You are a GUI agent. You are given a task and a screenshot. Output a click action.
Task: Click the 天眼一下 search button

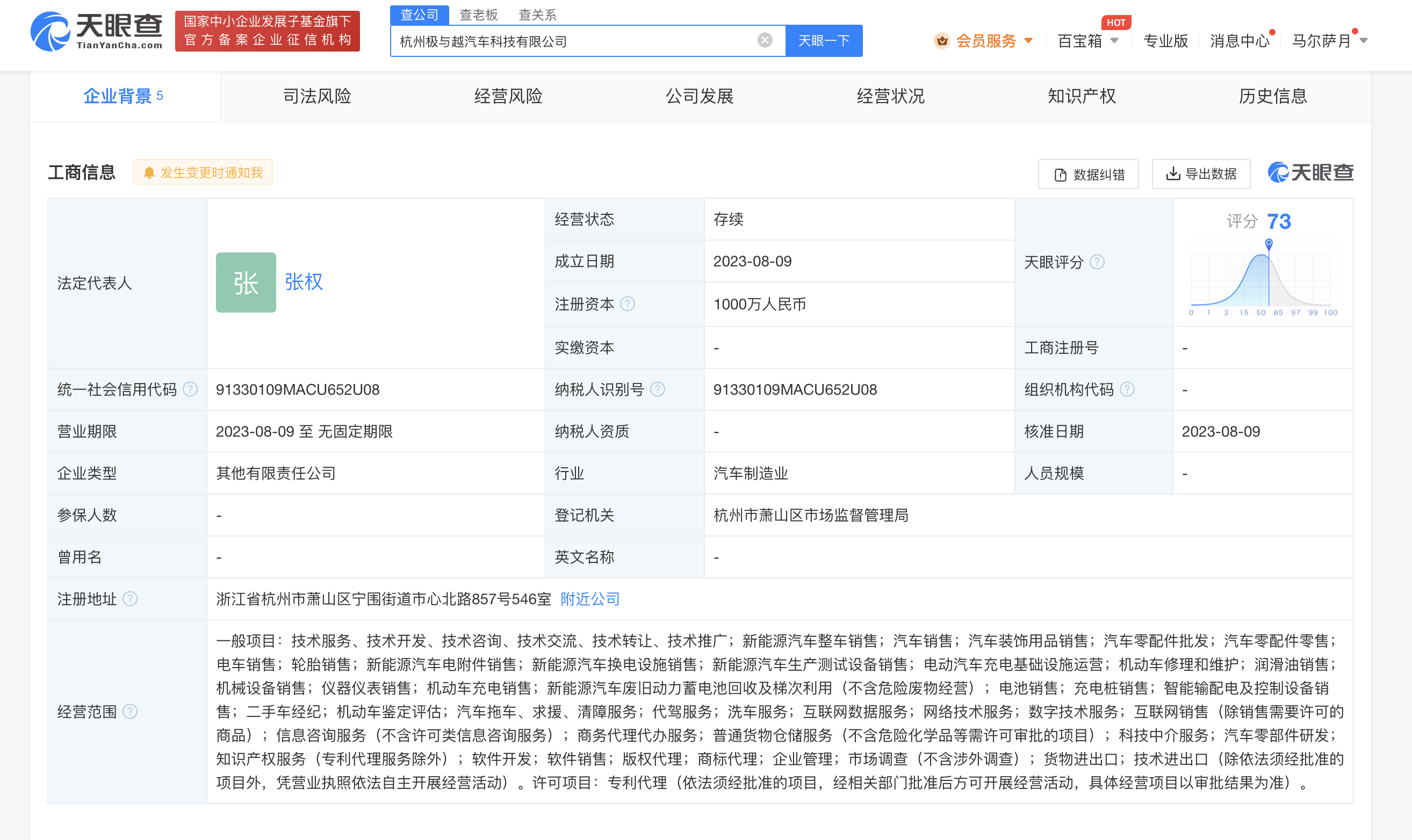tap(823, 41)
